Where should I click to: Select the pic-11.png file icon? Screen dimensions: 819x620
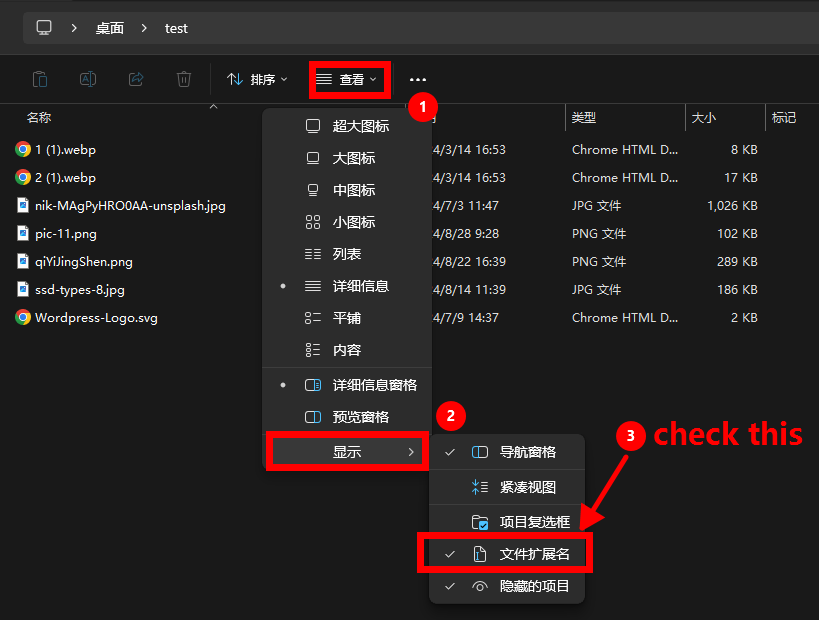click(x=23, y=234)
